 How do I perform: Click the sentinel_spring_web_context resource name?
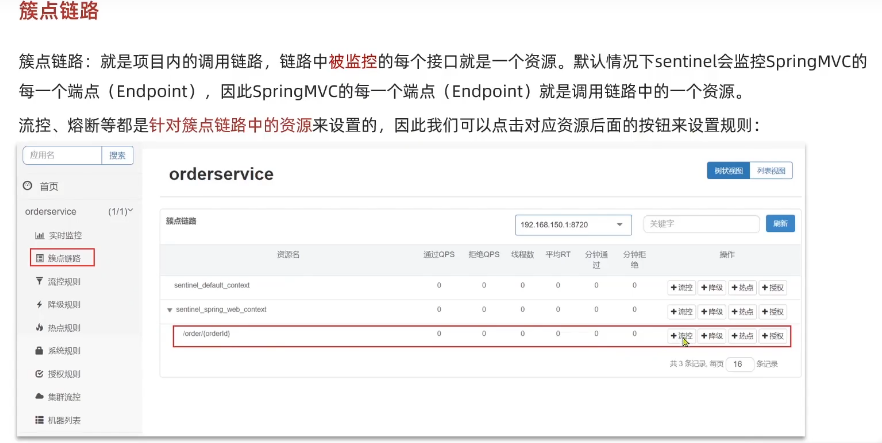[221, 310]
